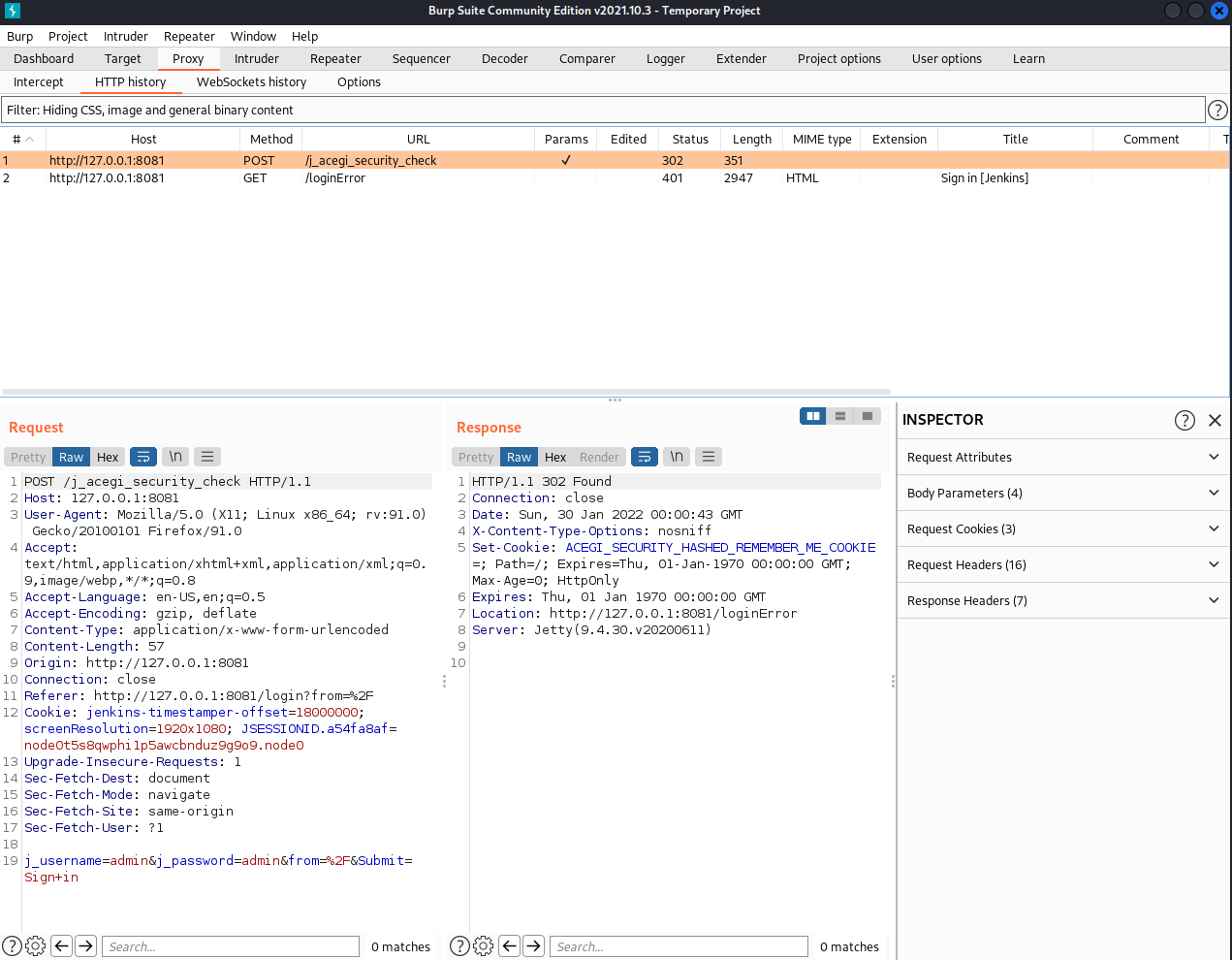Open Intercept sub-tab
Screen dimensions: 1232x960
point(39,82)
